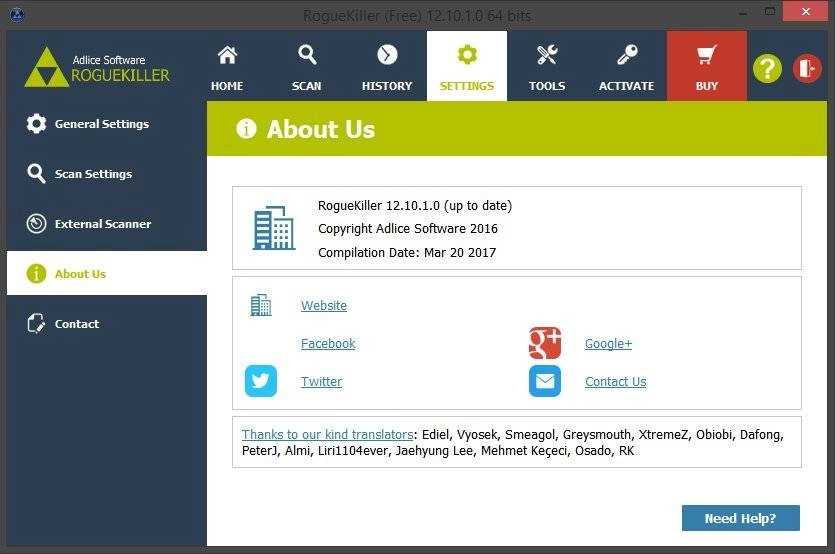The height and width of the screenshot is (554, 835).
Task: Click the Compilation Date Mar 20 2017 text
Action: pos(407,252)
